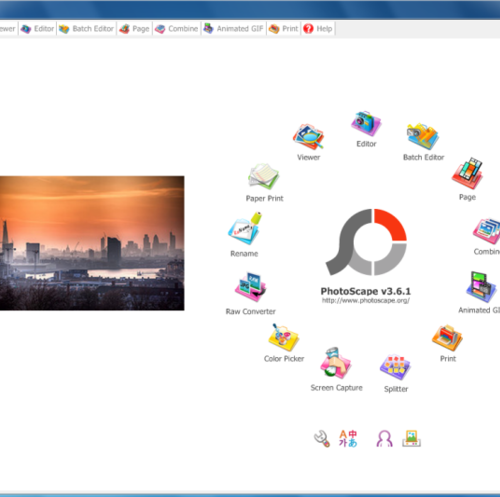
Task: Launch the Splitter tool icon
Action: pos(395,367)
